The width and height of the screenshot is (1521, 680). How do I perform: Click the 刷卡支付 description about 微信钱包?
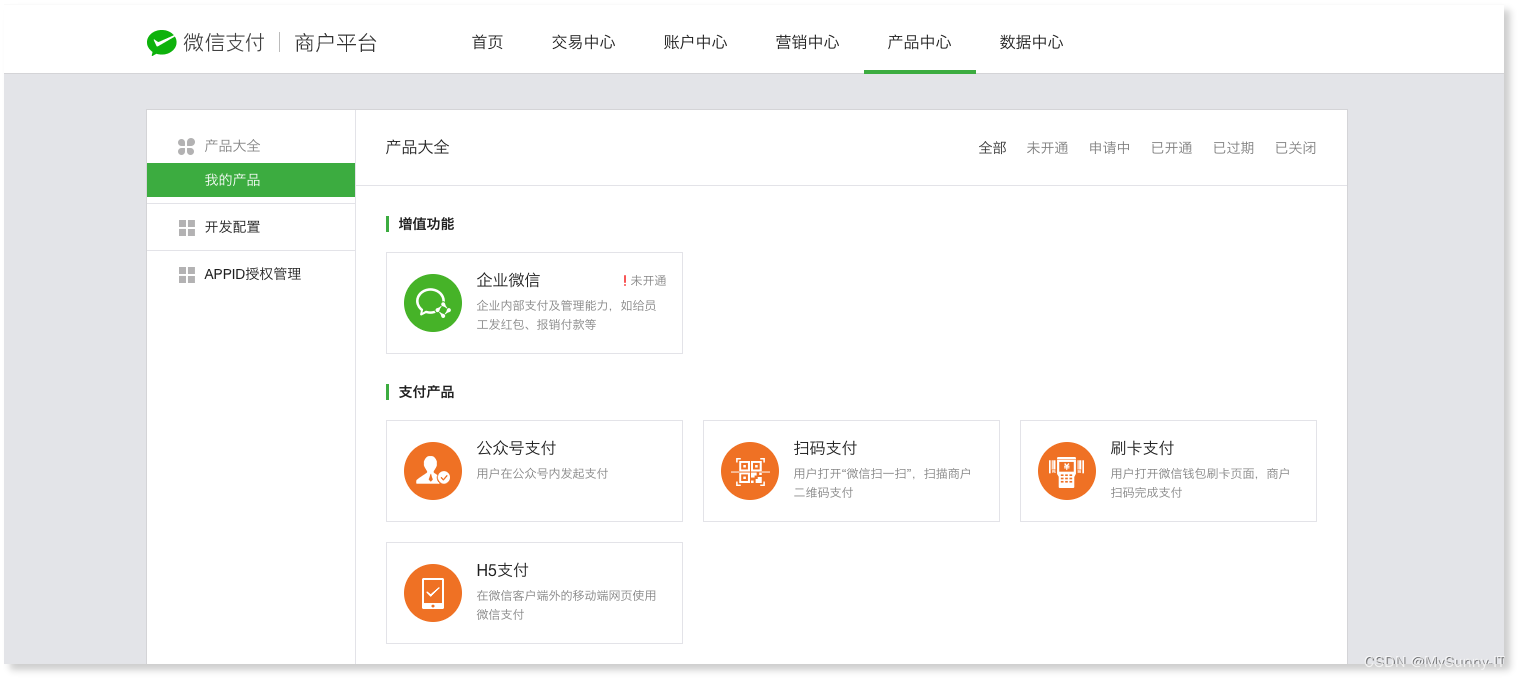1200,483
